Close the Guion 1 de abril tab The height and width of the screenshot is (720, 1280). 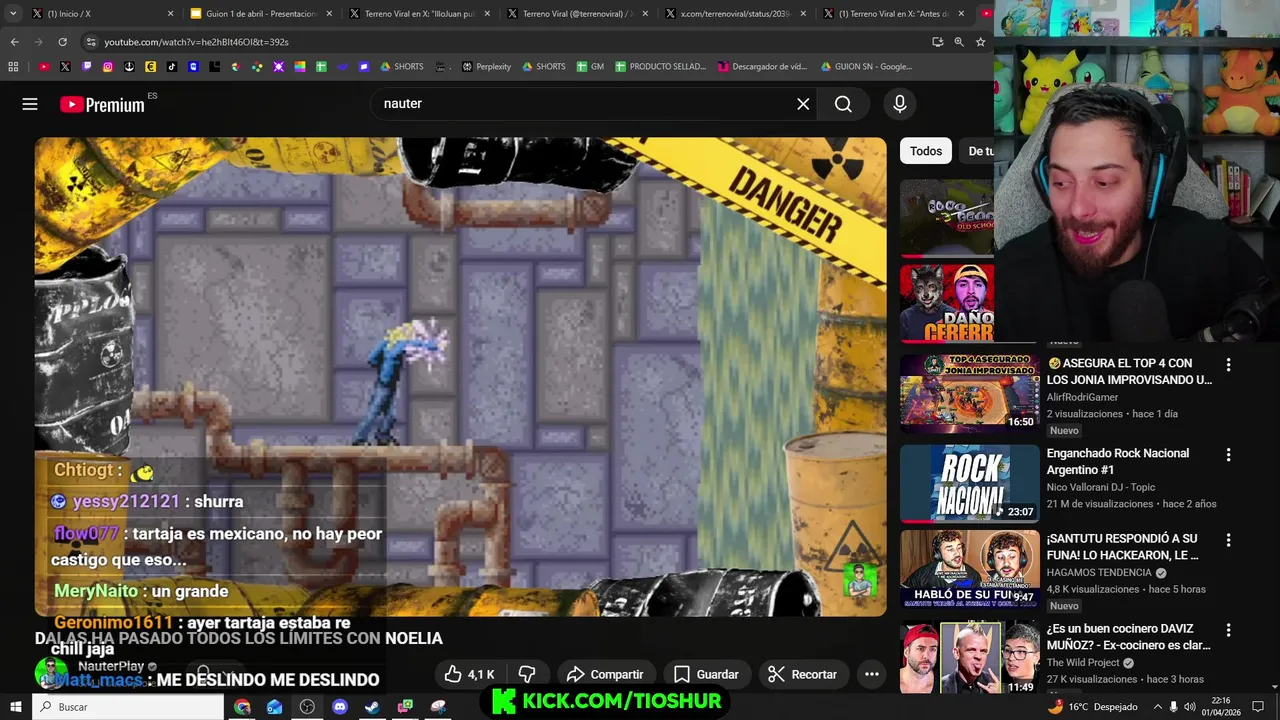point(329,14)
